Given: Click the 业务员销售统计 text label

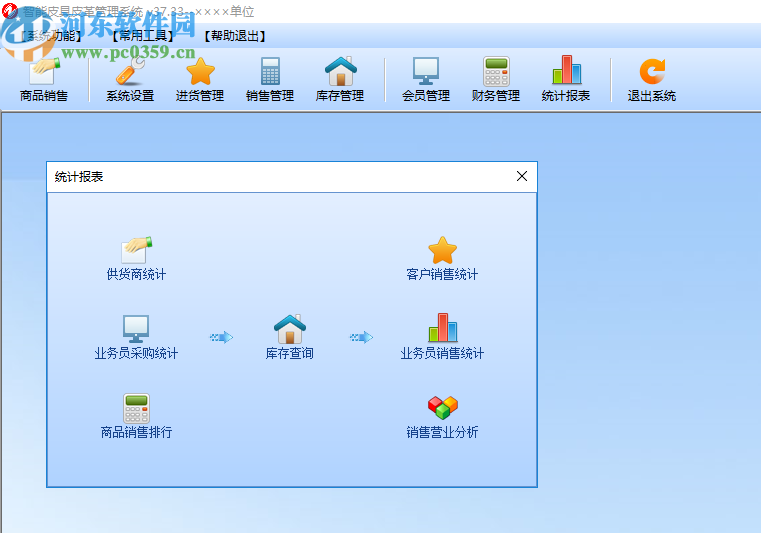Looking at the screenshot, I should pos(442,353).
